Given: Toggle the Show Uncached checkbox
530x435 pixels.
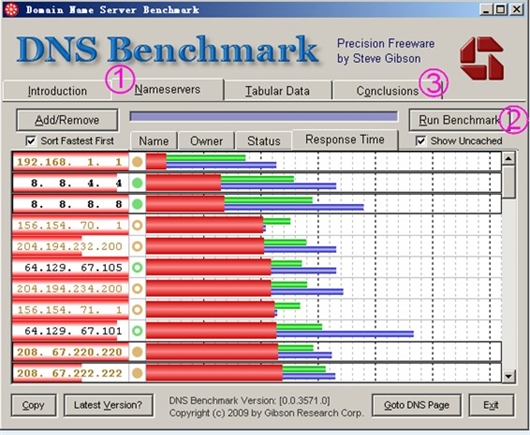Looking at the screenshot, I should click(x=420, y=141).
